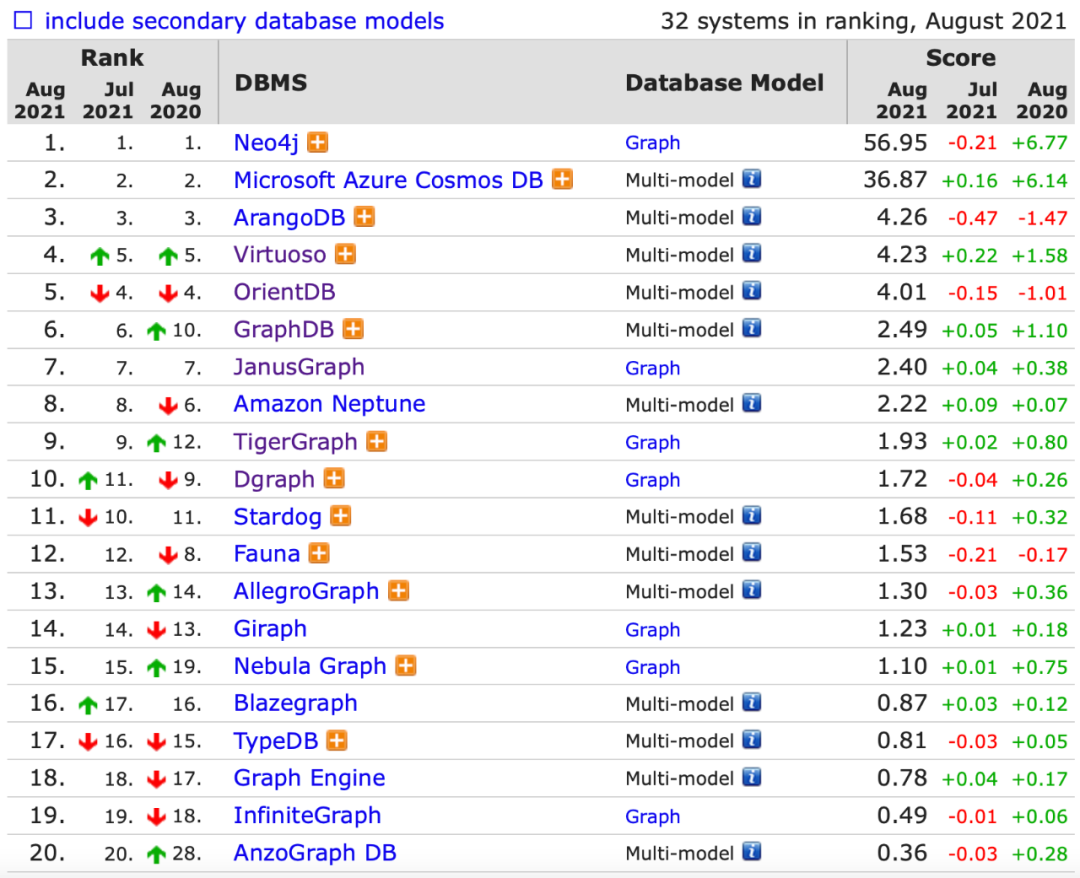
Task: Click the plus icon next to Dgraph
Action: pos(334,479)
